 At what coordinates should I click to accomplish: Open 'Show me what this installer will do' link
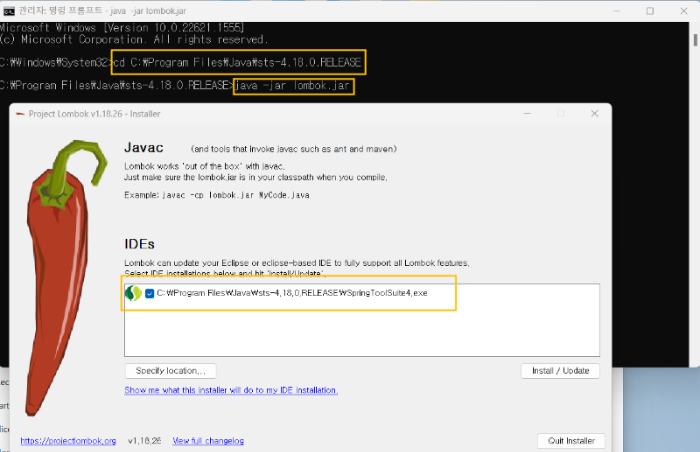(x=231, y=390)
